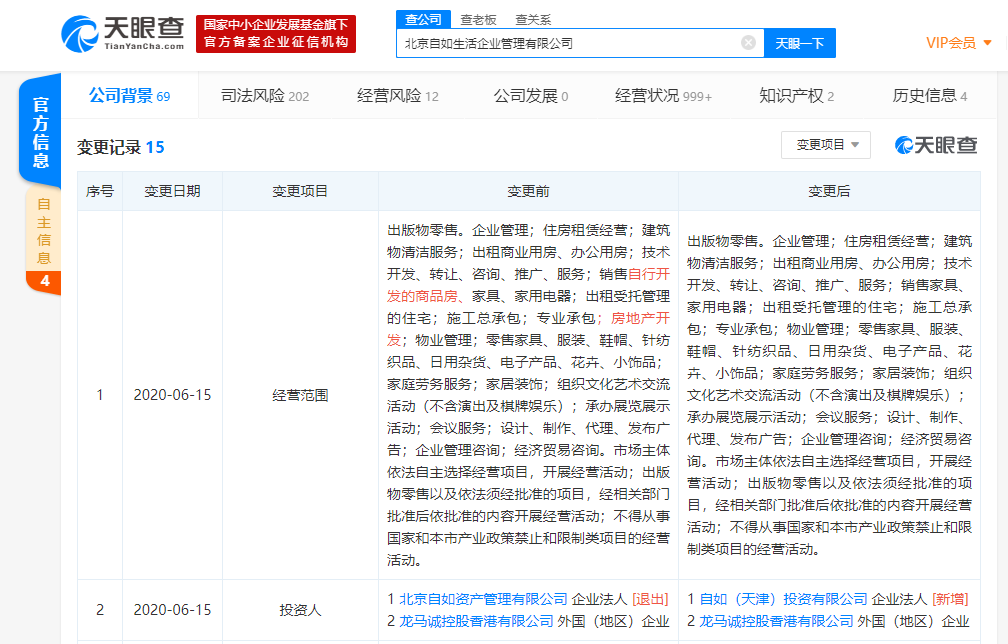Image resolution: width=1008 pixels, height=644 pixels.
Task: Go to 知识产权 tab
Action: point(796,96)
